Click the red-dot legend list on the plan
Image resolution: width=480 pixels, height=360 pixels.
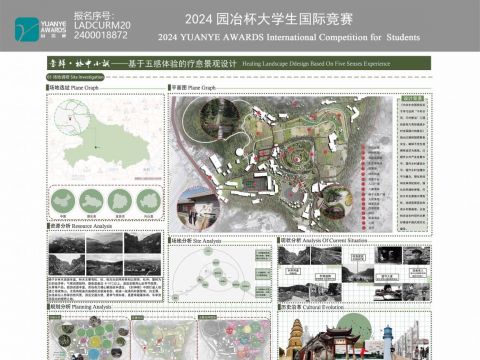(x=372, y=188)
